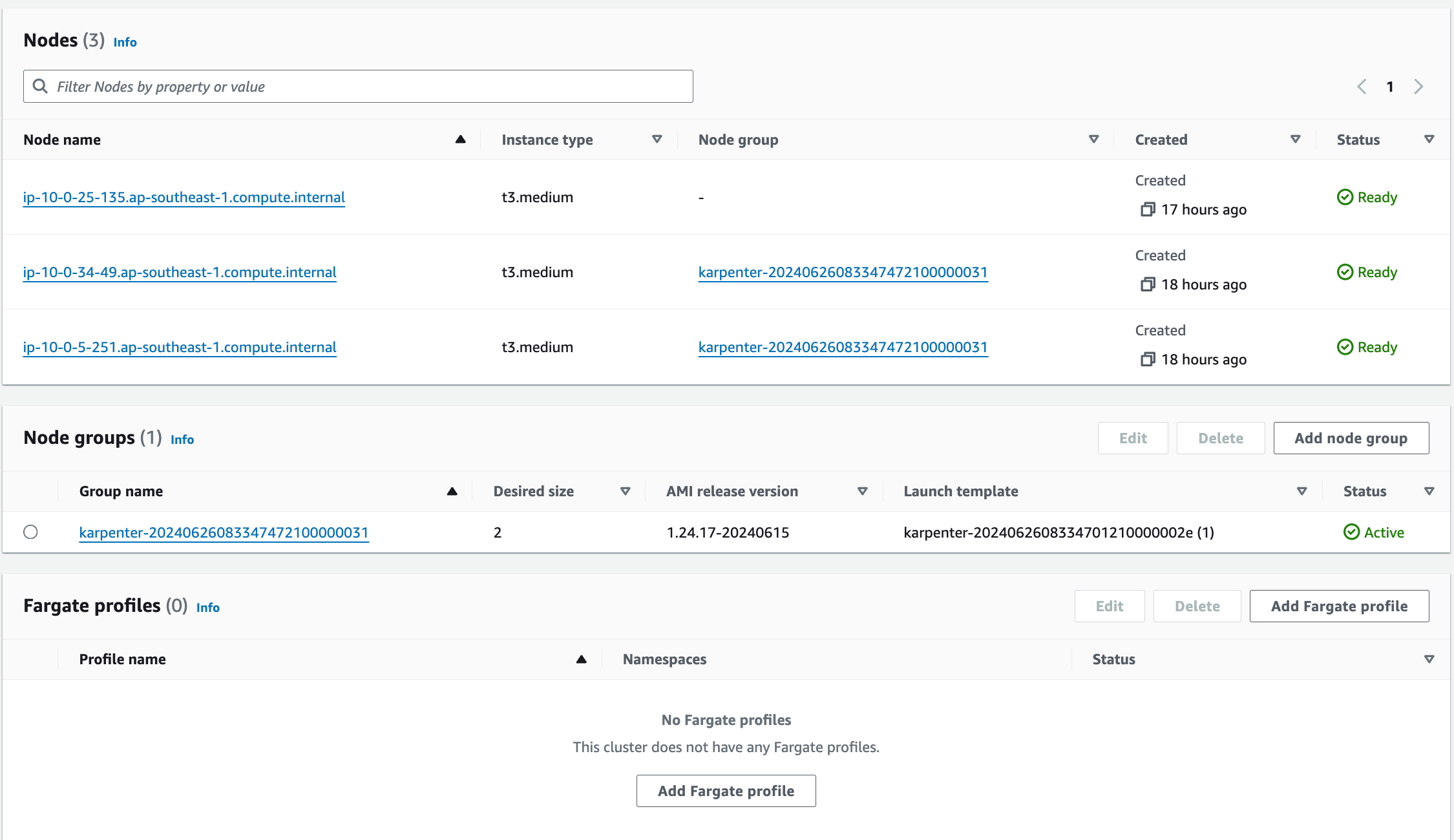Open Desired size column sort dropdown
Screen dimensions: 1454x840
[625, 492]
